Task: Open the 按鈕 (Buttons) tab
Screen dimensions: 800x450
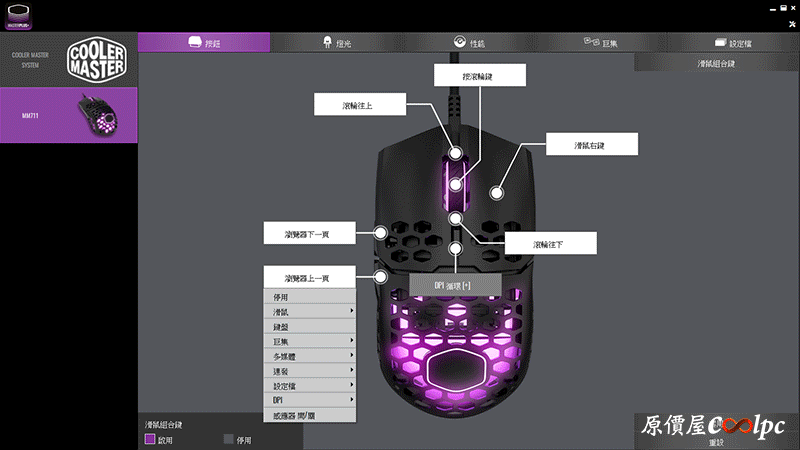Action: coord(203,42)
